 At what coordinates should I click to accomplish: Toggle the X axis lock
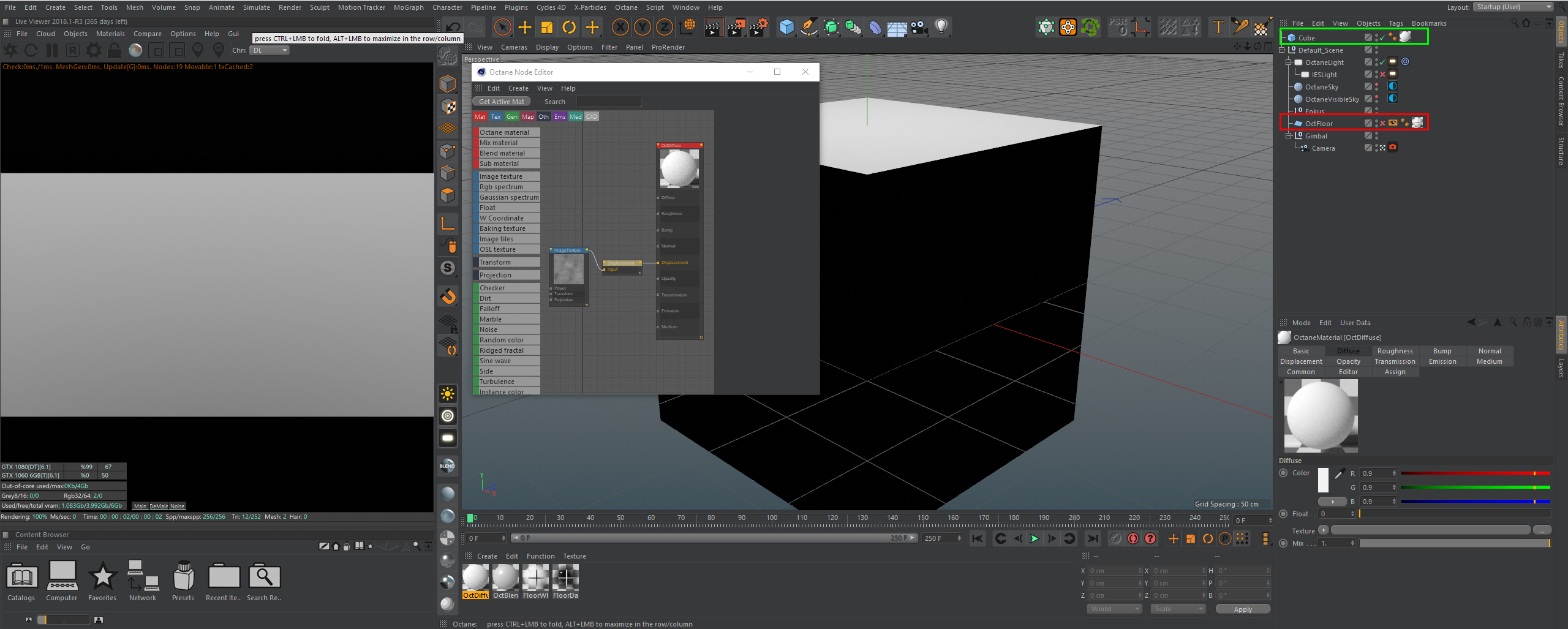pyautogui.click(x=620, y=27)
